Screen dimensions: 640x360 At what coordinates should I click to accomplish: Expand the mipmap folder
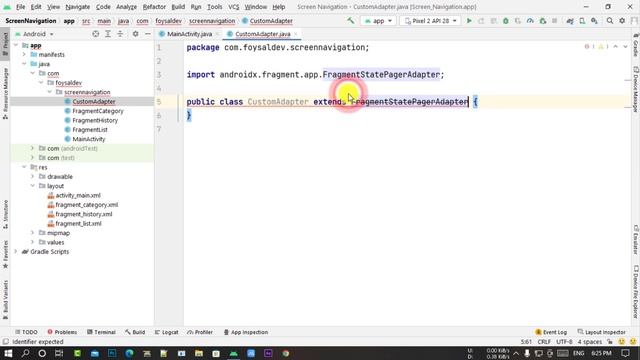click(33, 233)
